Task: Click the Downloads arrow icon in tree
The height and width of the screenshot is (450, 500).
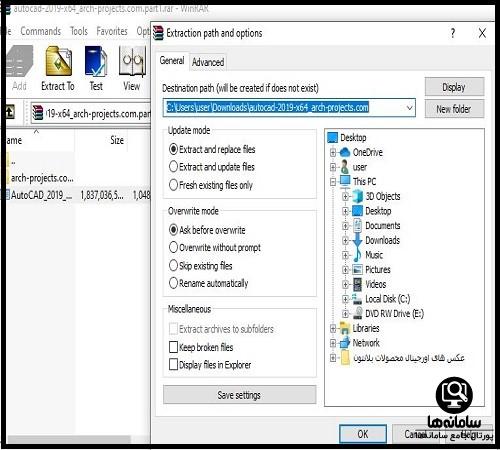Action: [x=357, y=240]
